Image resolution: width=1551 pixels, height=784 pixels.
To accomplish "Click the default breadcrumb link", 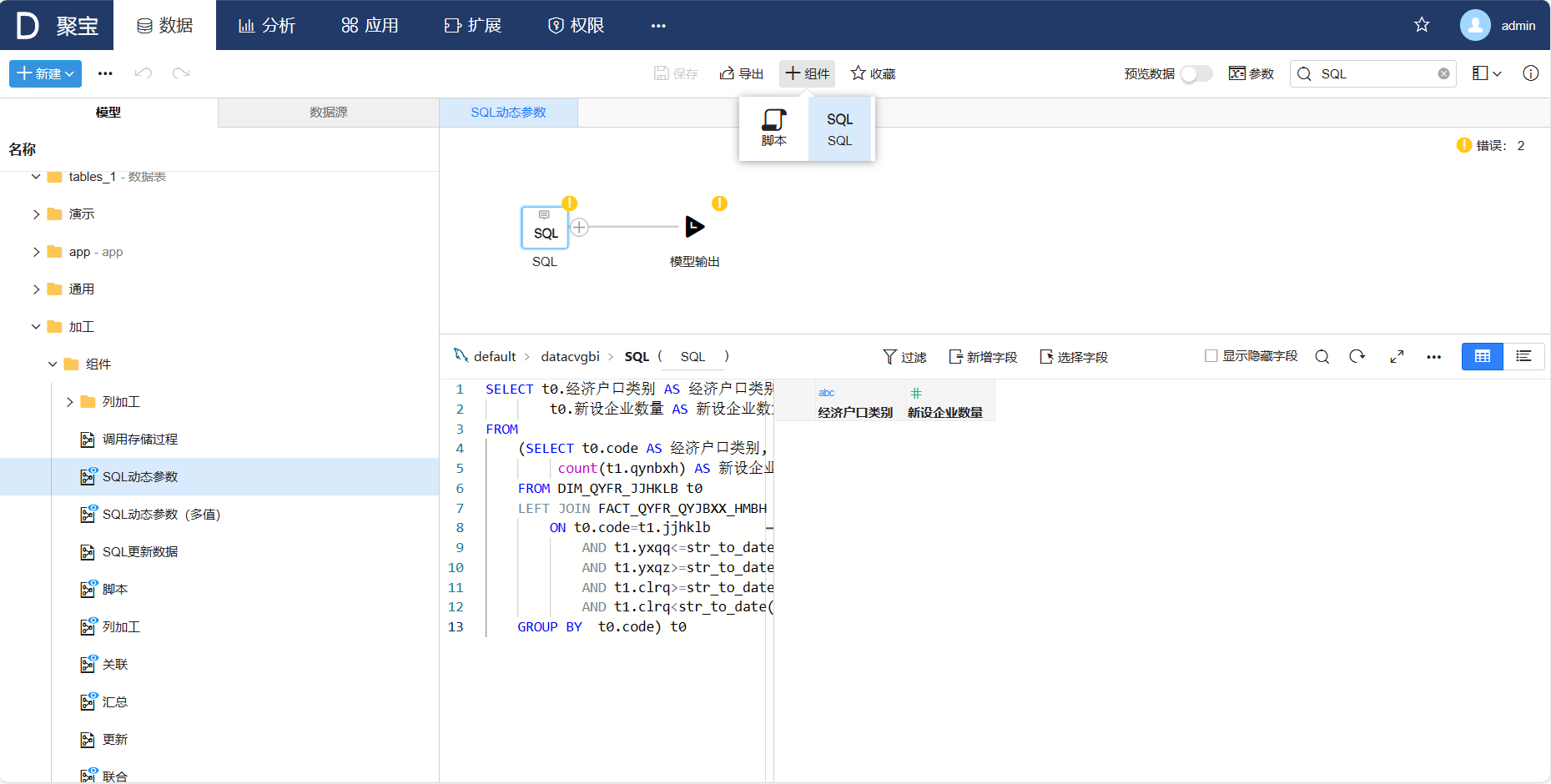I will tap(495, 356).
